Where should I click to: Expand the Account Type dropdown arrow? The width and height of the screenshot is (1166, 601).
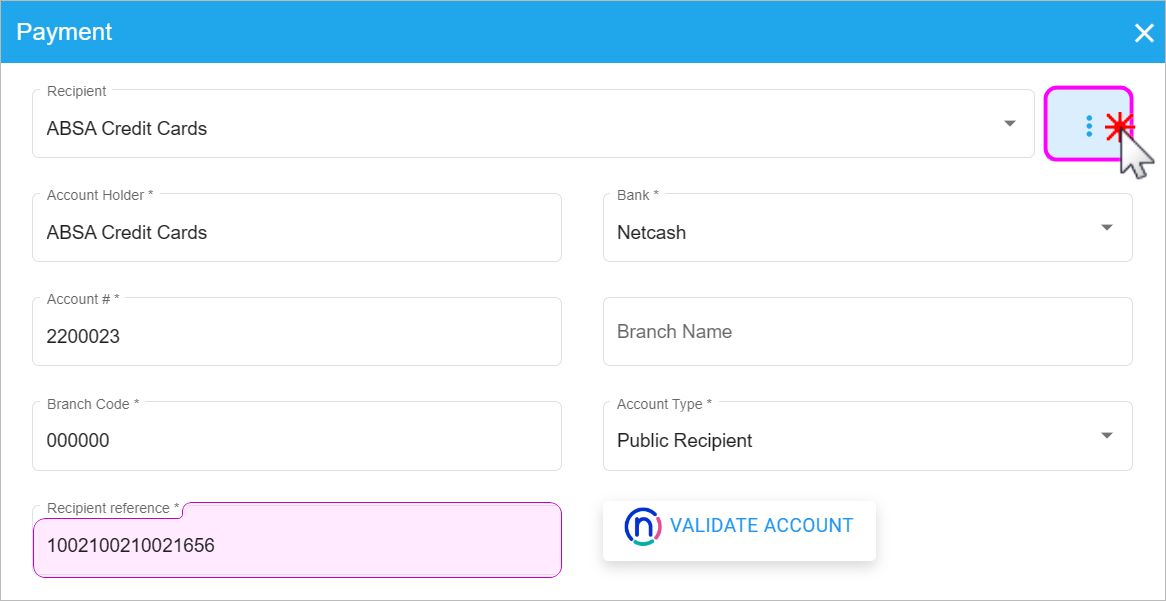[x=1107, y=436]
